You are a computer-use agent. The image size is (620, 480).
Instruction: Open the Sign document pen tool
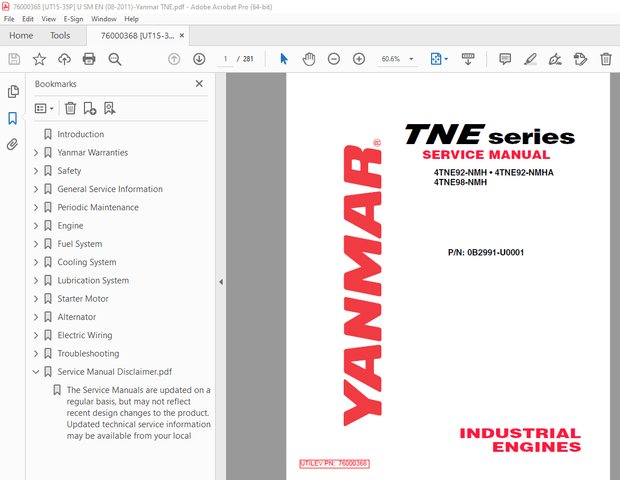555,59
